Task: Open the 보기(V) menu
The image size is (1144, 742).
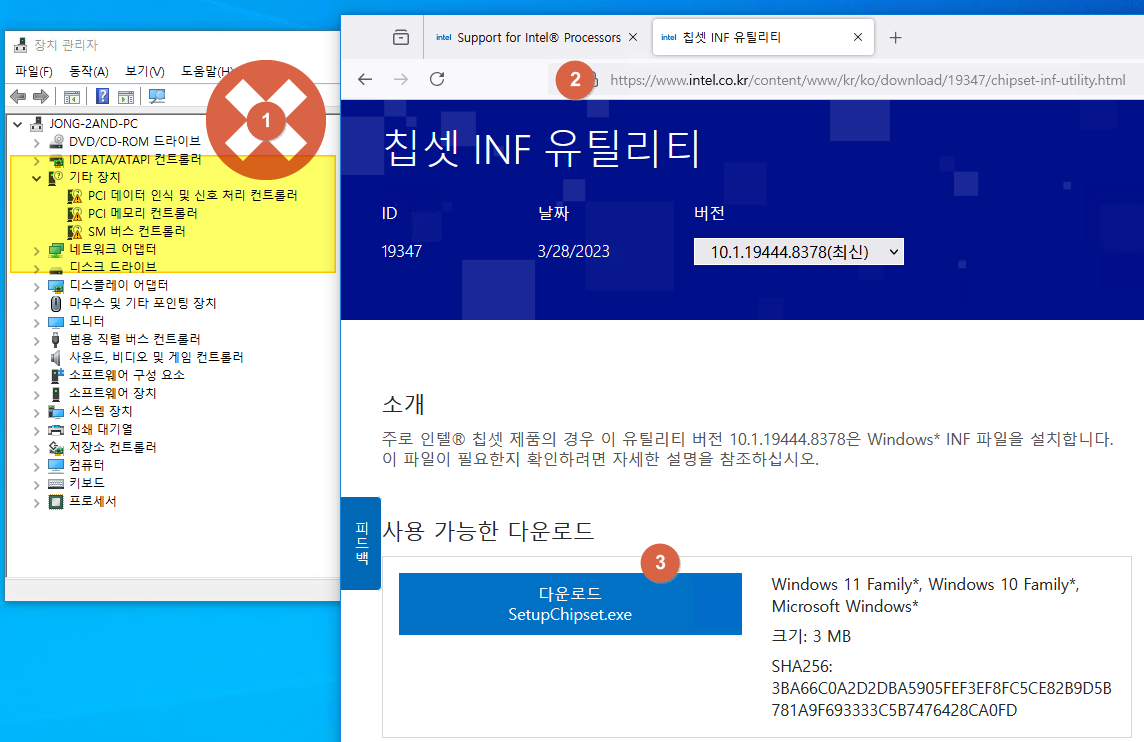Action: (x=144, y=71)
